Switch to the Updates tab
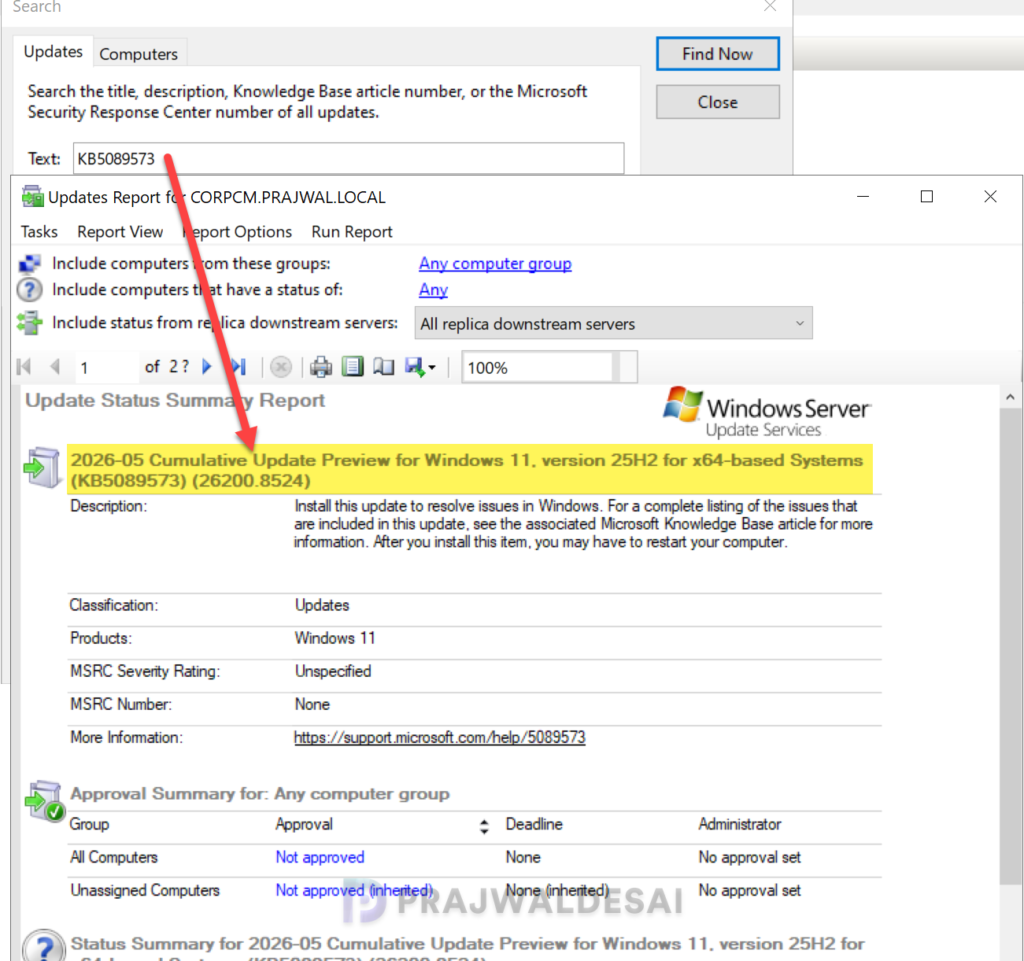 pos(53,52)
